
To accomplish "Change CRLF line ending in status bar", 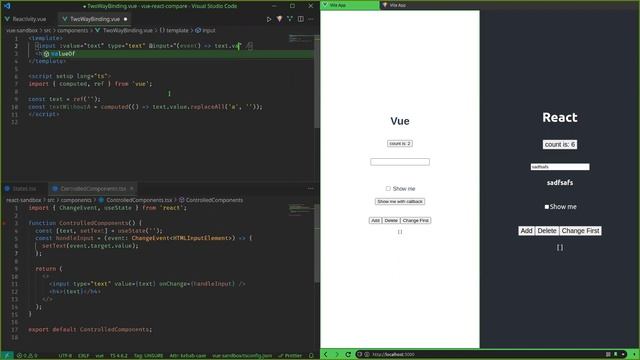I will click(x=83, y=356).
